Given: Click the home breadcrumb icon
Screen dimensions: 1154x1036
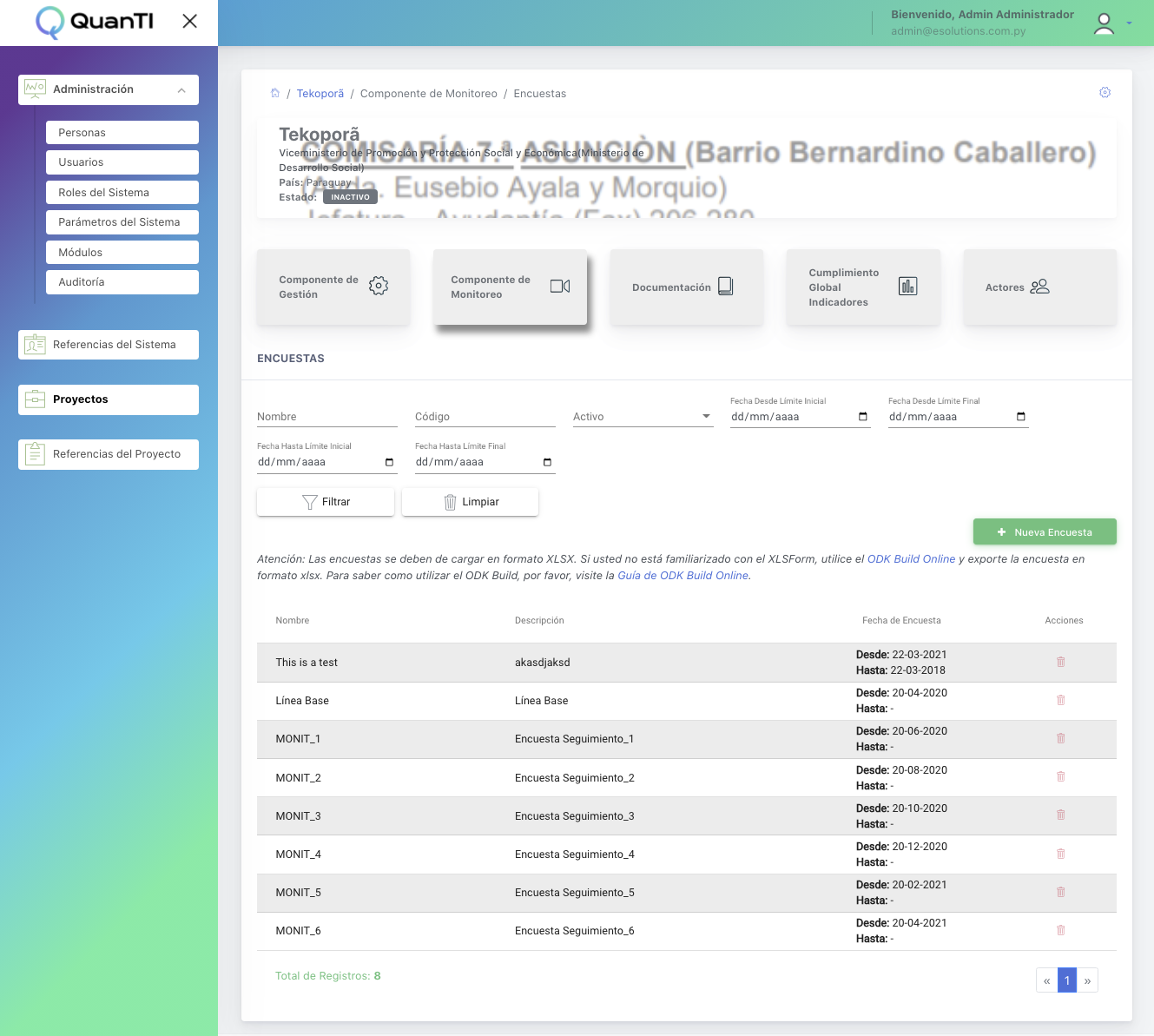Looking at the screenshot, I should click(x=275, y=93).
